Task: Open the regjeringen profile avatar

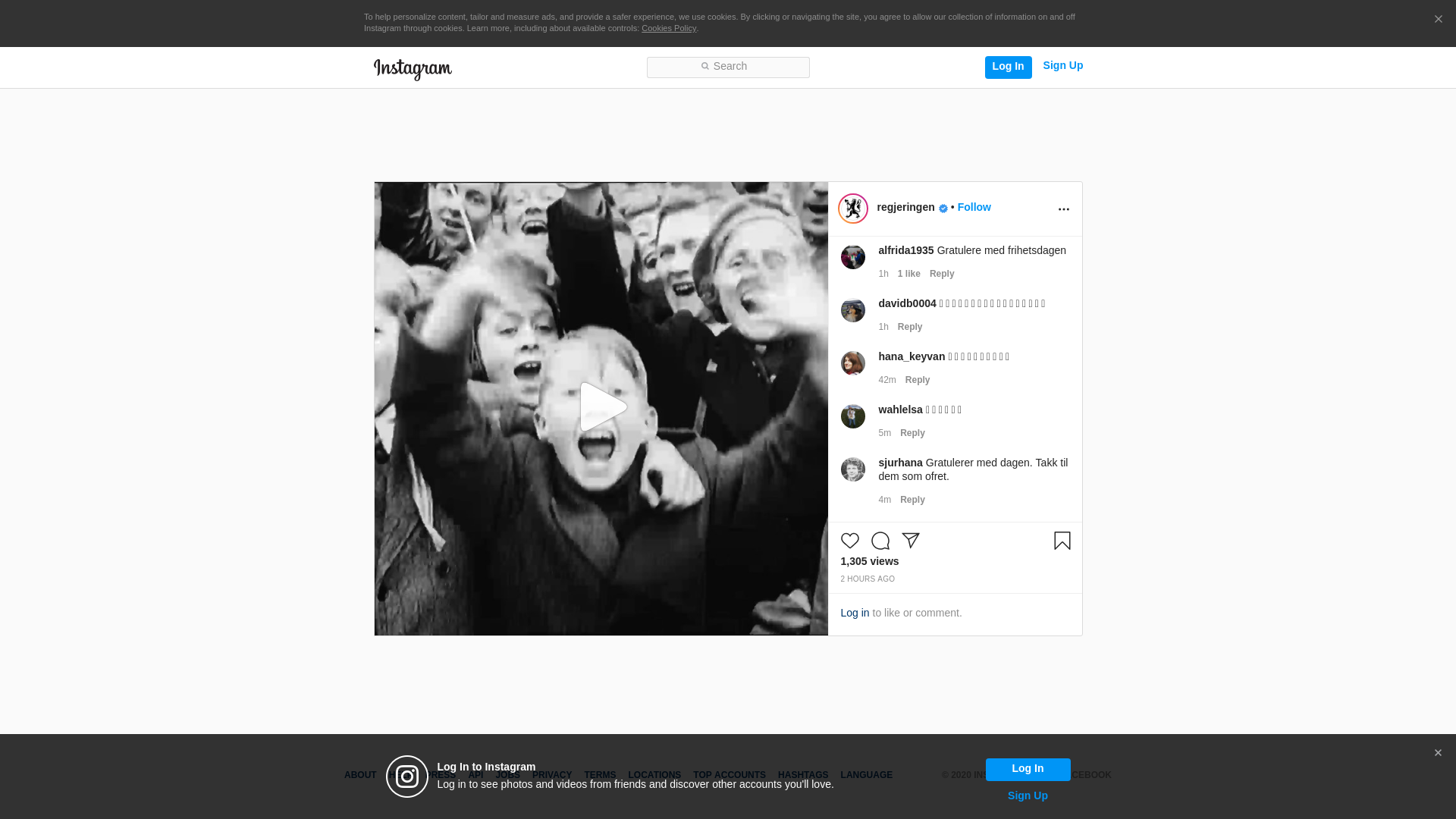Action: [853, 209]
